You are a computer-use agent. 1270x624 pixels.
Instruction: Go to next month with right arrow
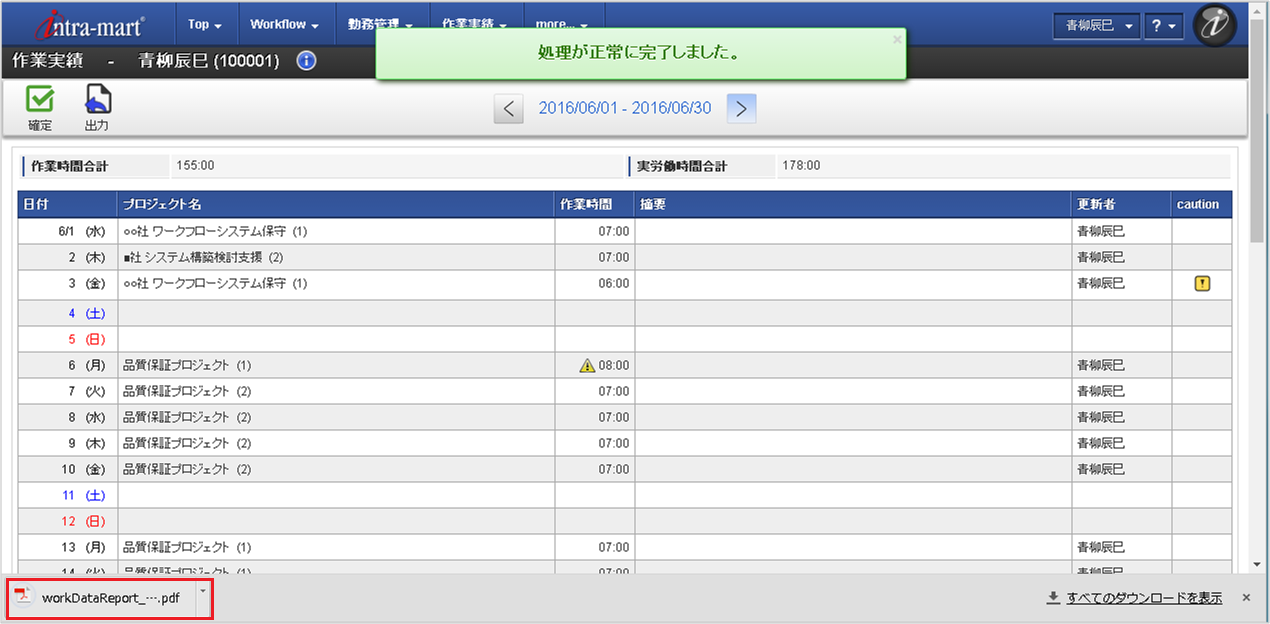[x=741, y=109]
